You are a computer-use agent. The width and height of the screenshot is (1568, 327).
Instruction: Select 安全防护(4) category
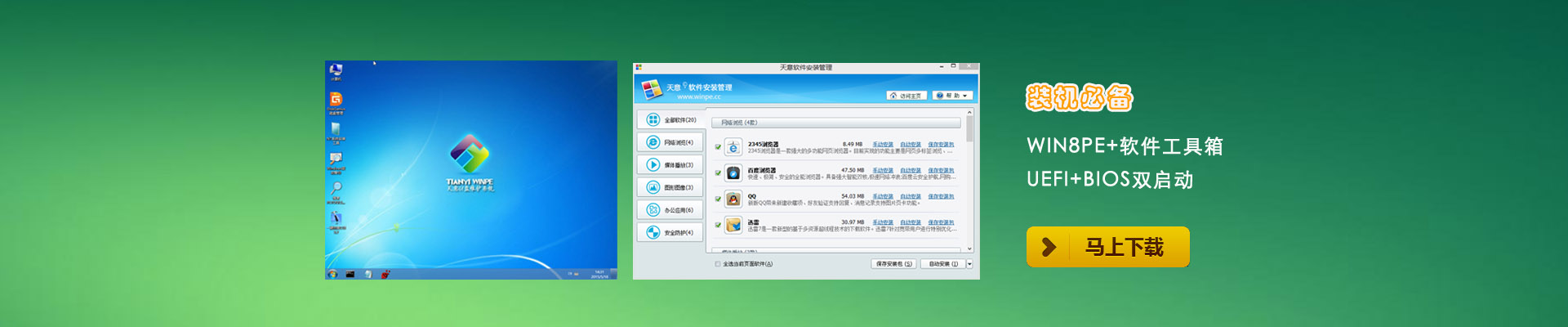click(670, 232)
